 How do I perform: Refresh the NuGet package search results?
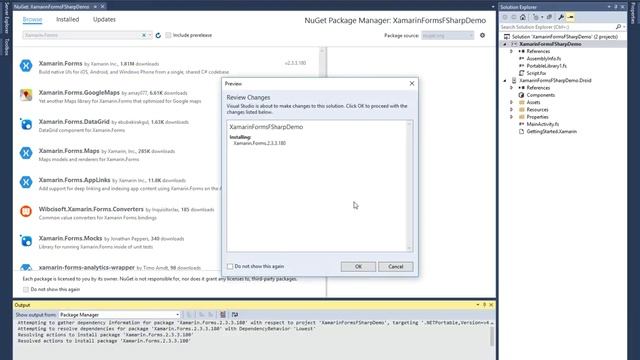pyautogui.click(x=158, y=36)
